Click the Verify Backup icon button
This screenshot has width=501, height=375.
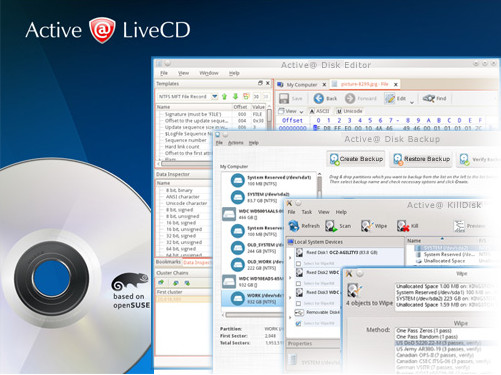(464, 159)
